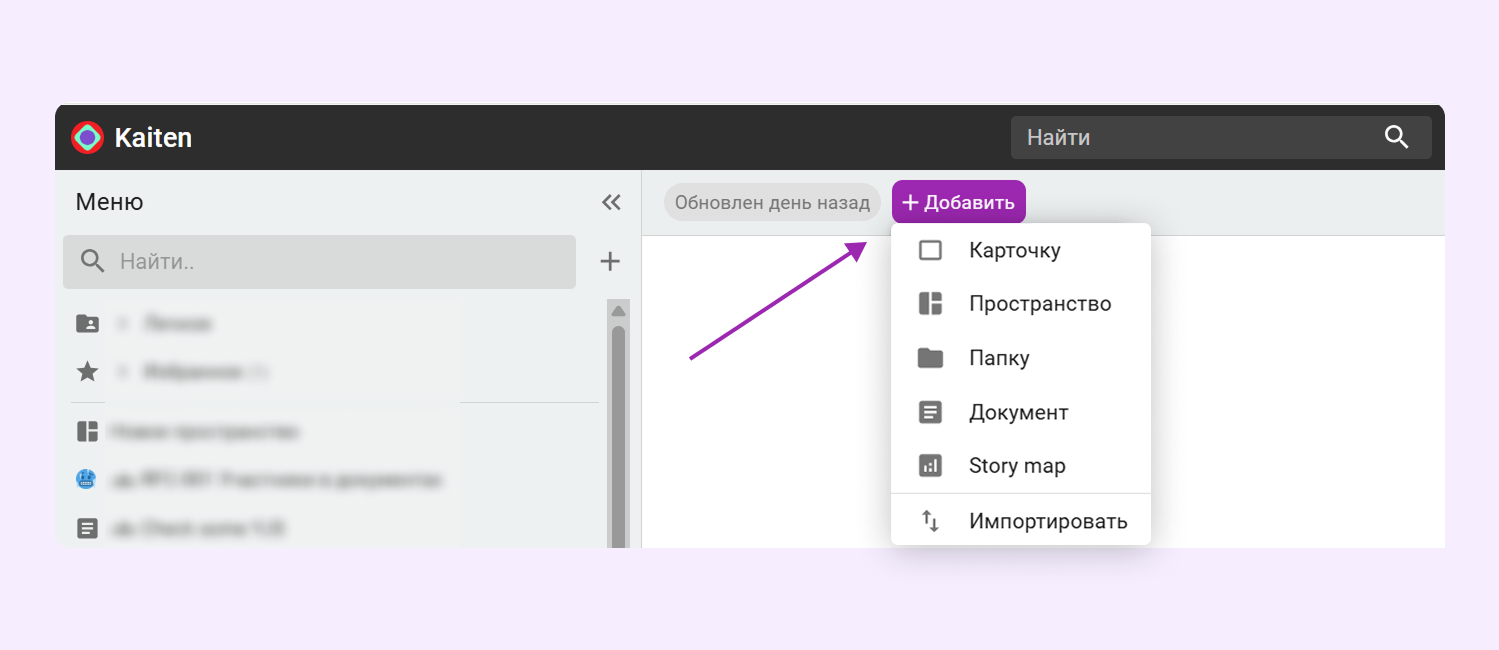Viewport: 1499px width, 650px height.
Task: Choose Пространство in the add menu
Action: point(1039,304)
